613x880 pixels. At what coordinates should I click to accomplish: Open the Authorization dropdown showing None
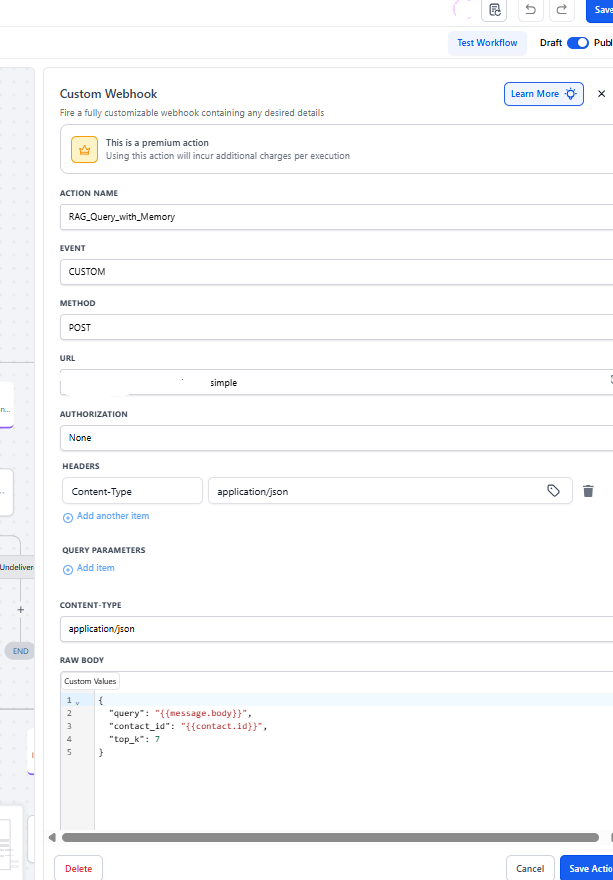pyautogui.click(x=336, y=438)
